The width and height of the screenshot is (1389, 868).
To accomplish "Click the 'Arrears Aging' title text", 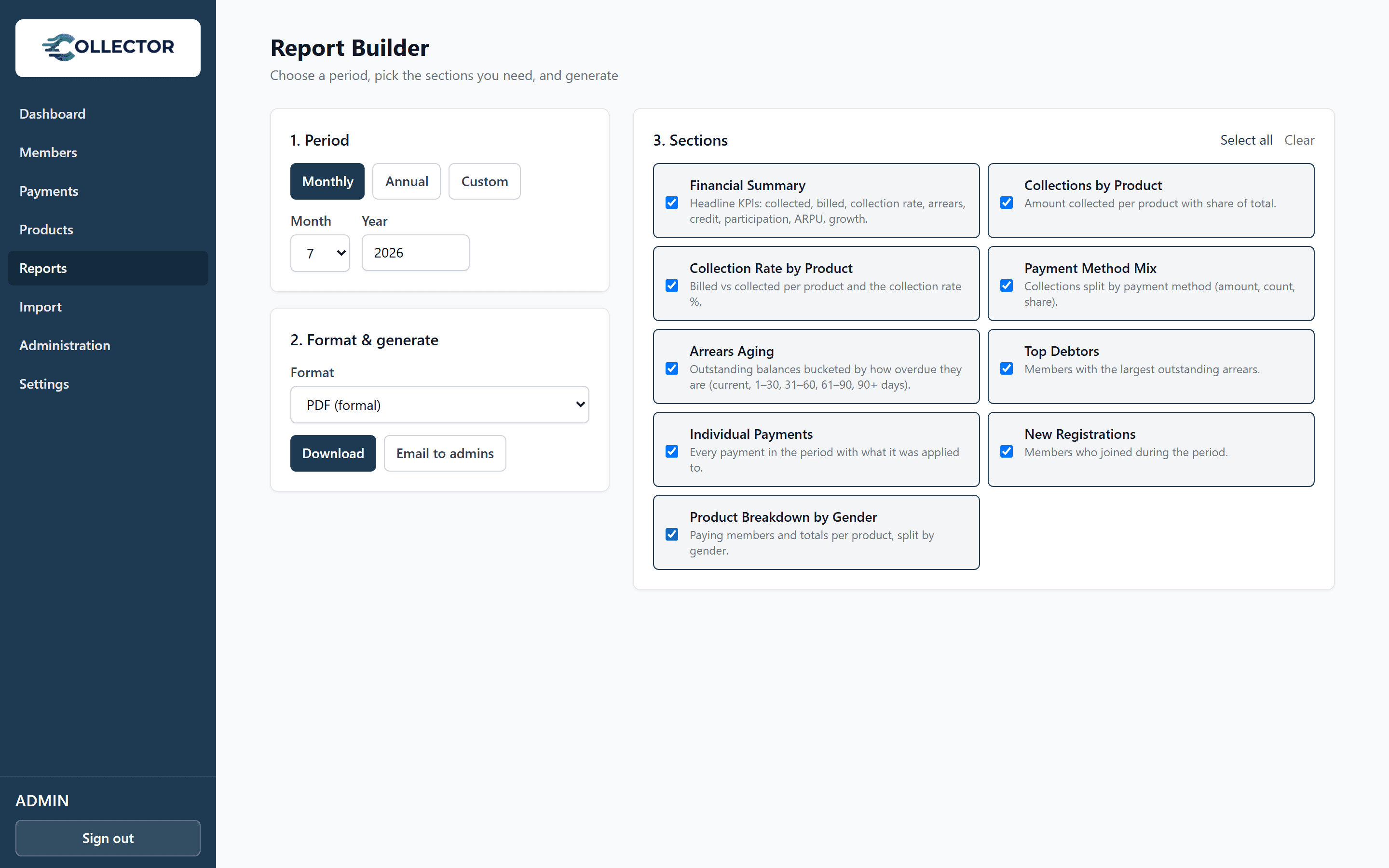I will [x=731, y=352].
